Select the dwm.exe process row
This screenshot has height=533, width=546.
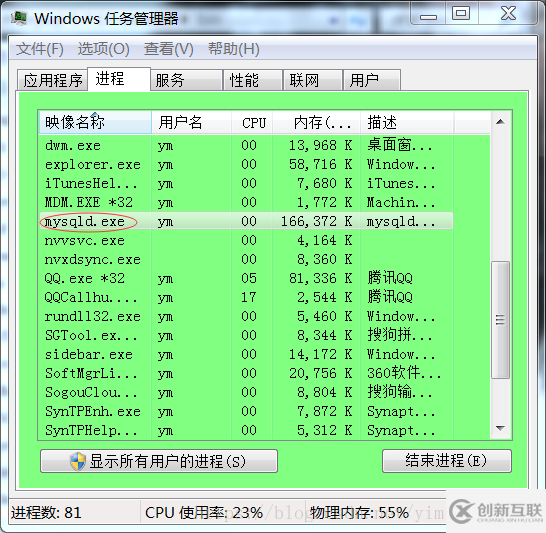(246, 145)
